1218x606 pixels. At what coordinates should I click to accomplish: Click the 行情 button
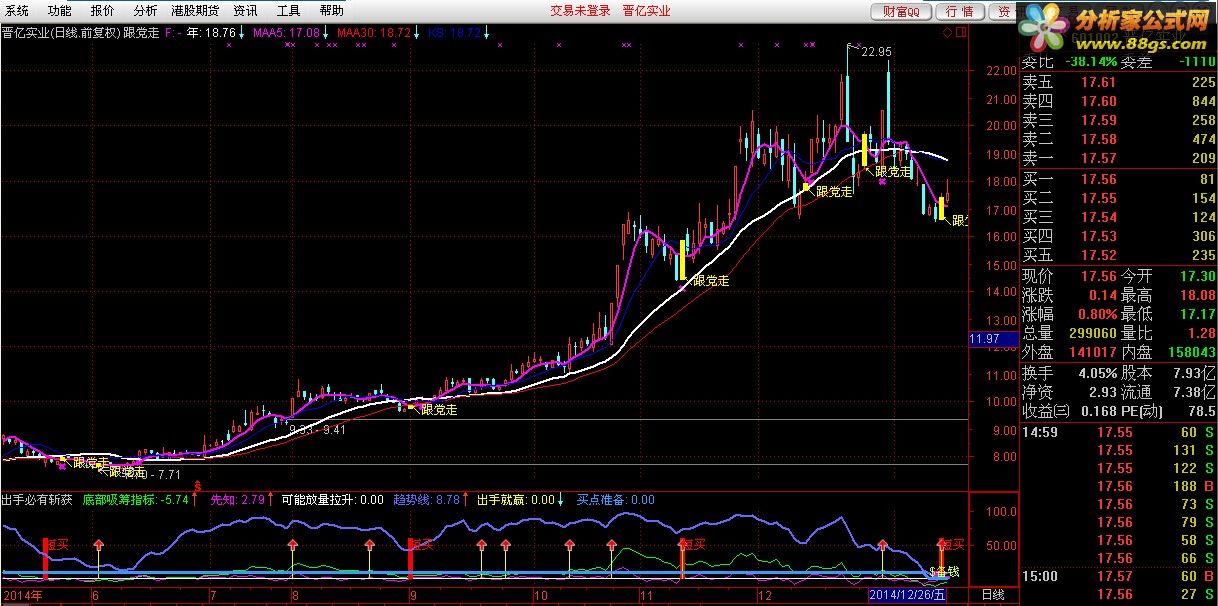point(959,12)
